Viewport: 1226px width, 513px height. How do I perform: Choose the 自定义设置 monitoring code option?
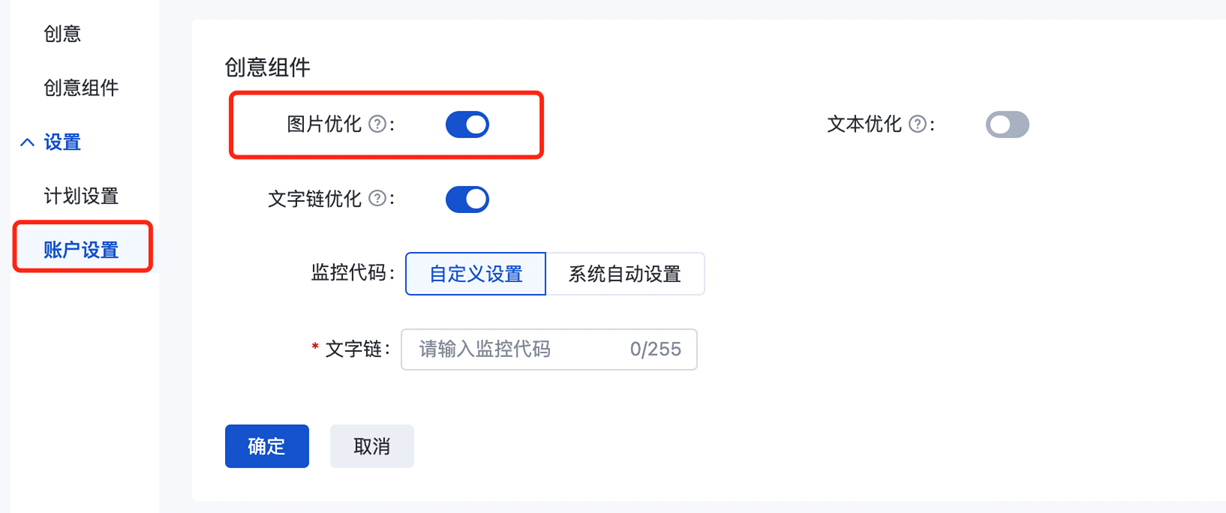[476, 274]
